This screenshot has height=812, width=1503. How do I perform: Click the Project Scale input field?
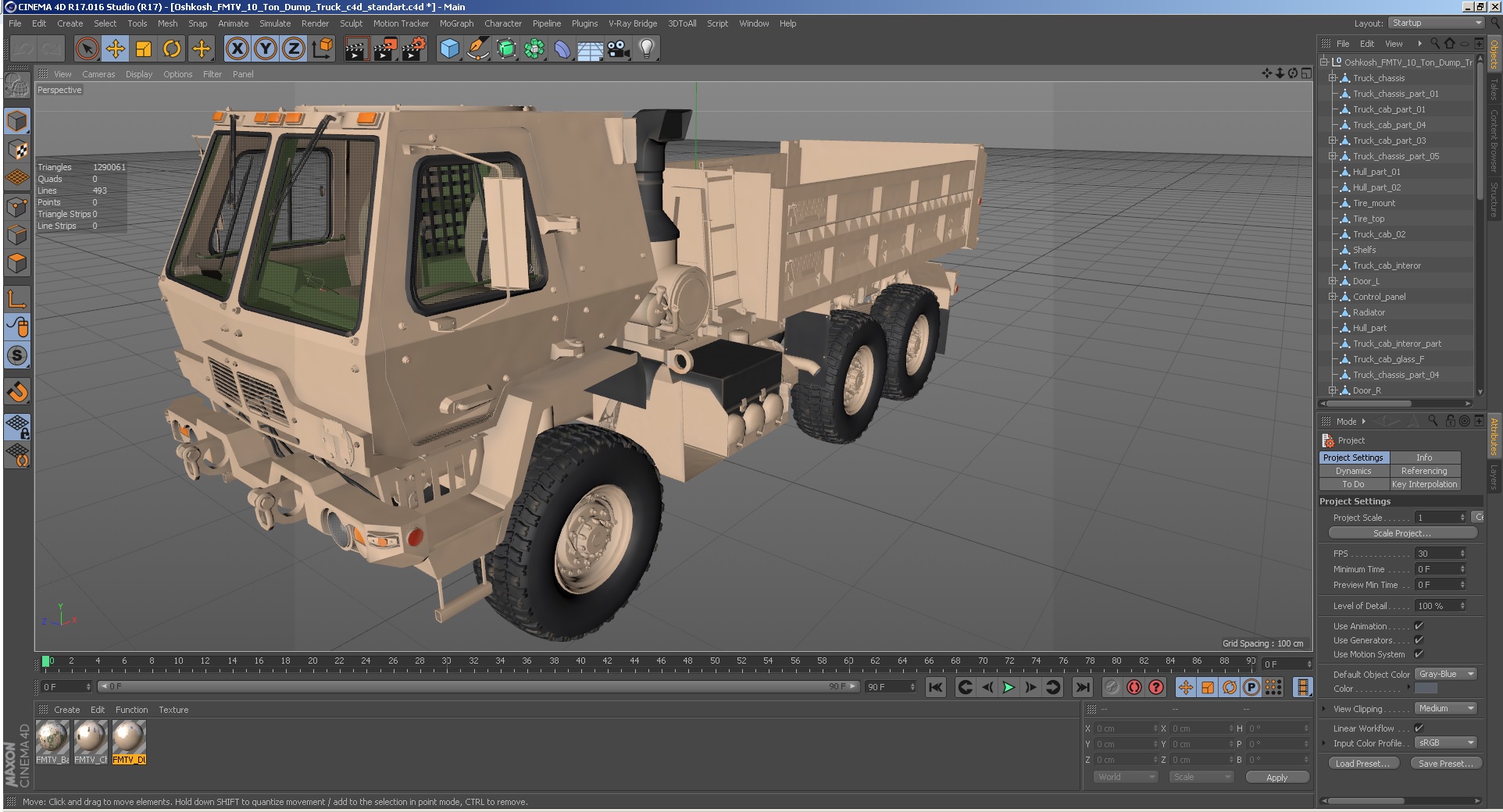coord(1441,518)
